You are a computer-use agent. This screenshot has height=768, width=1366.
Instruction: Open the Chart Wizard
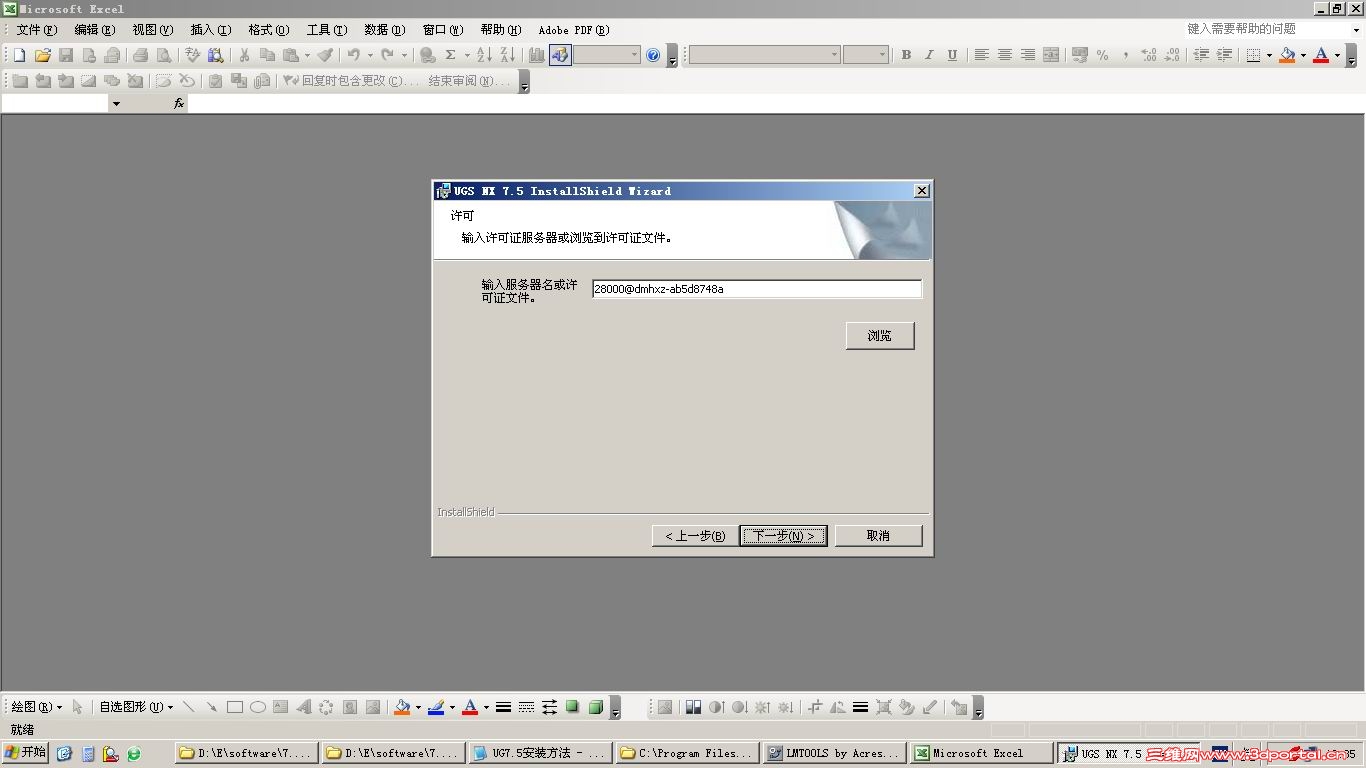[x=536, y=55]
